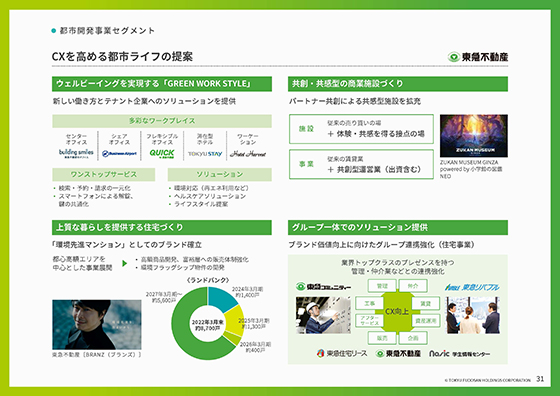
Task: Click the 資産運用 box in CX diagram
Action: tap(426, 321)
